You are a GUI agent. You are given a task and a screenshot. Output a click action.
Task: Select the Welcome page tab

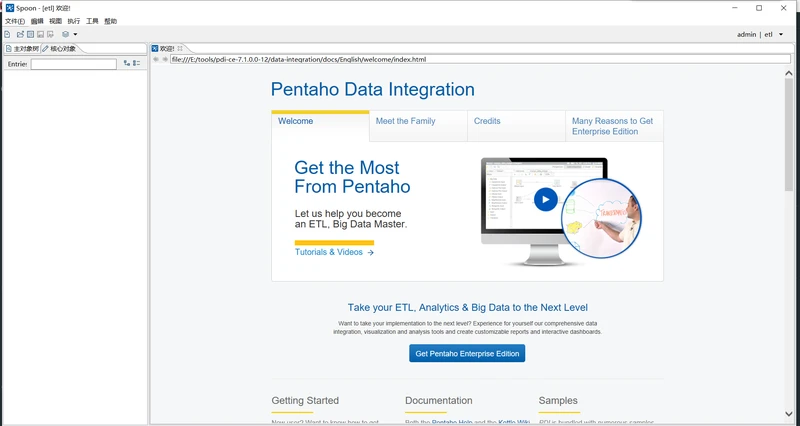tap(320, 126)
